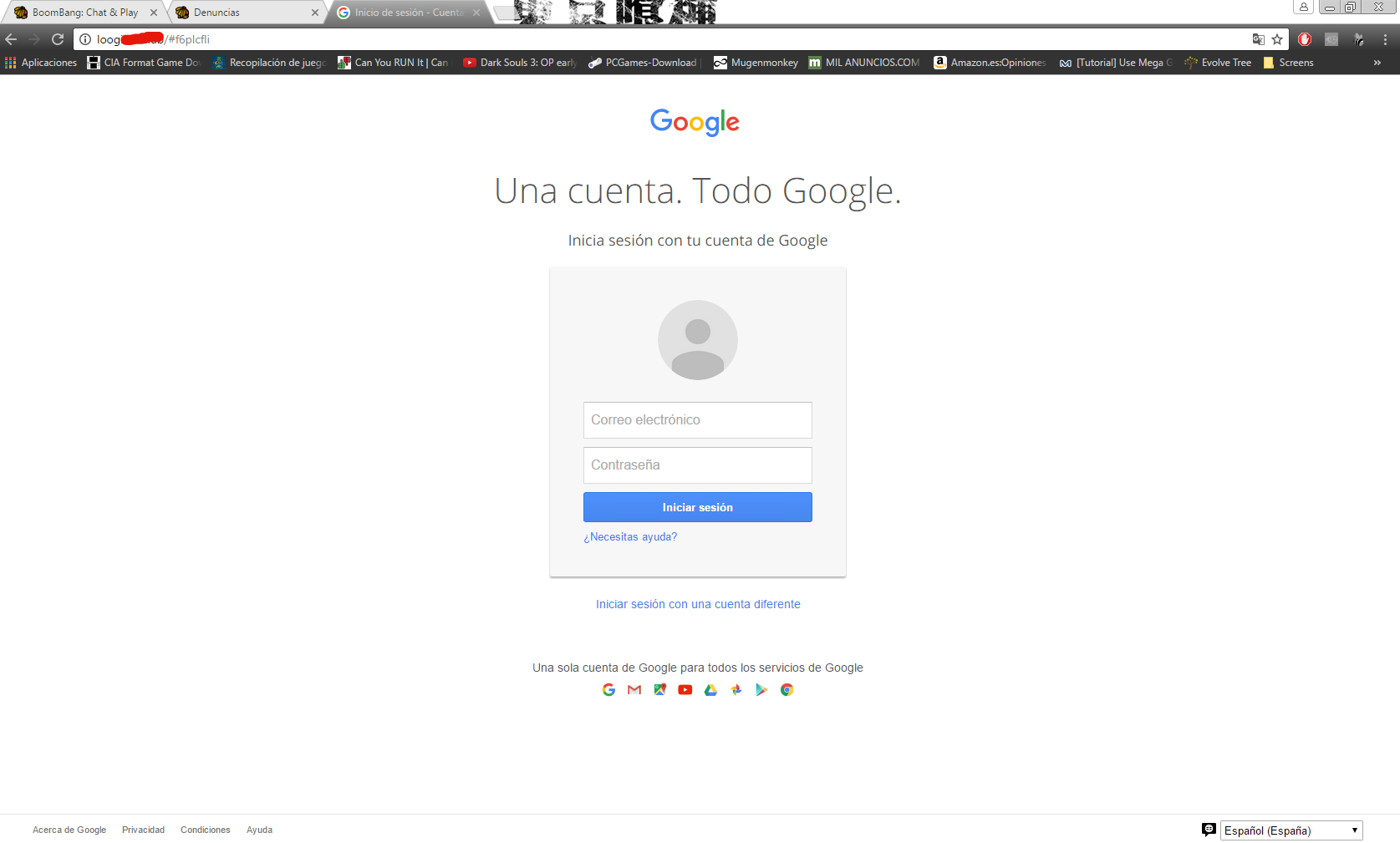Click the Google Play service icon
Image resolution: width=1400 pixels, height=843 pixels.
coord(761,689)
